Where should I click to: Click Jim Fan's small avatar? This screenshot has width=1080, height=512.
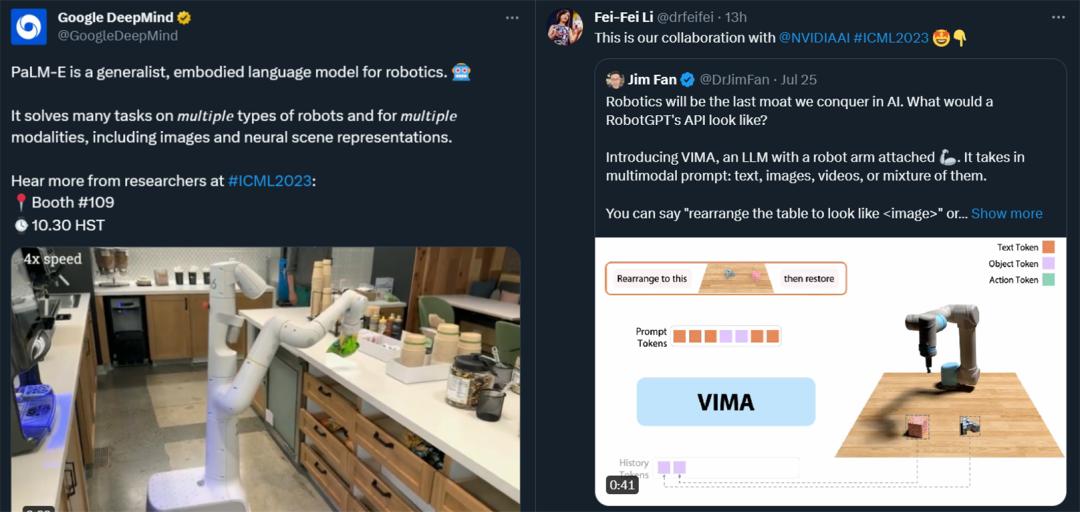click(615, 79)
